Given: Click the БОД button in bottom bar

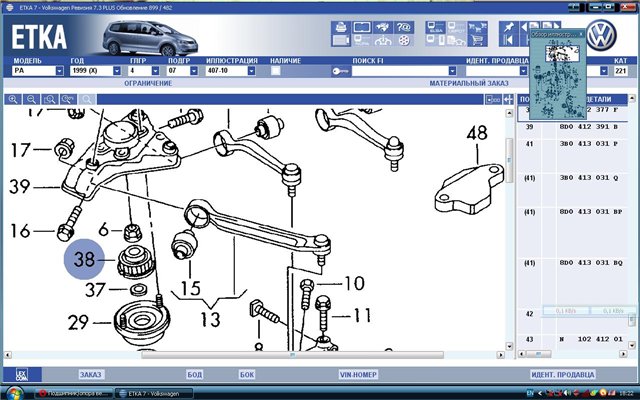Looking at the screenshot, I should pyautogui.click(x=195, y=374).
